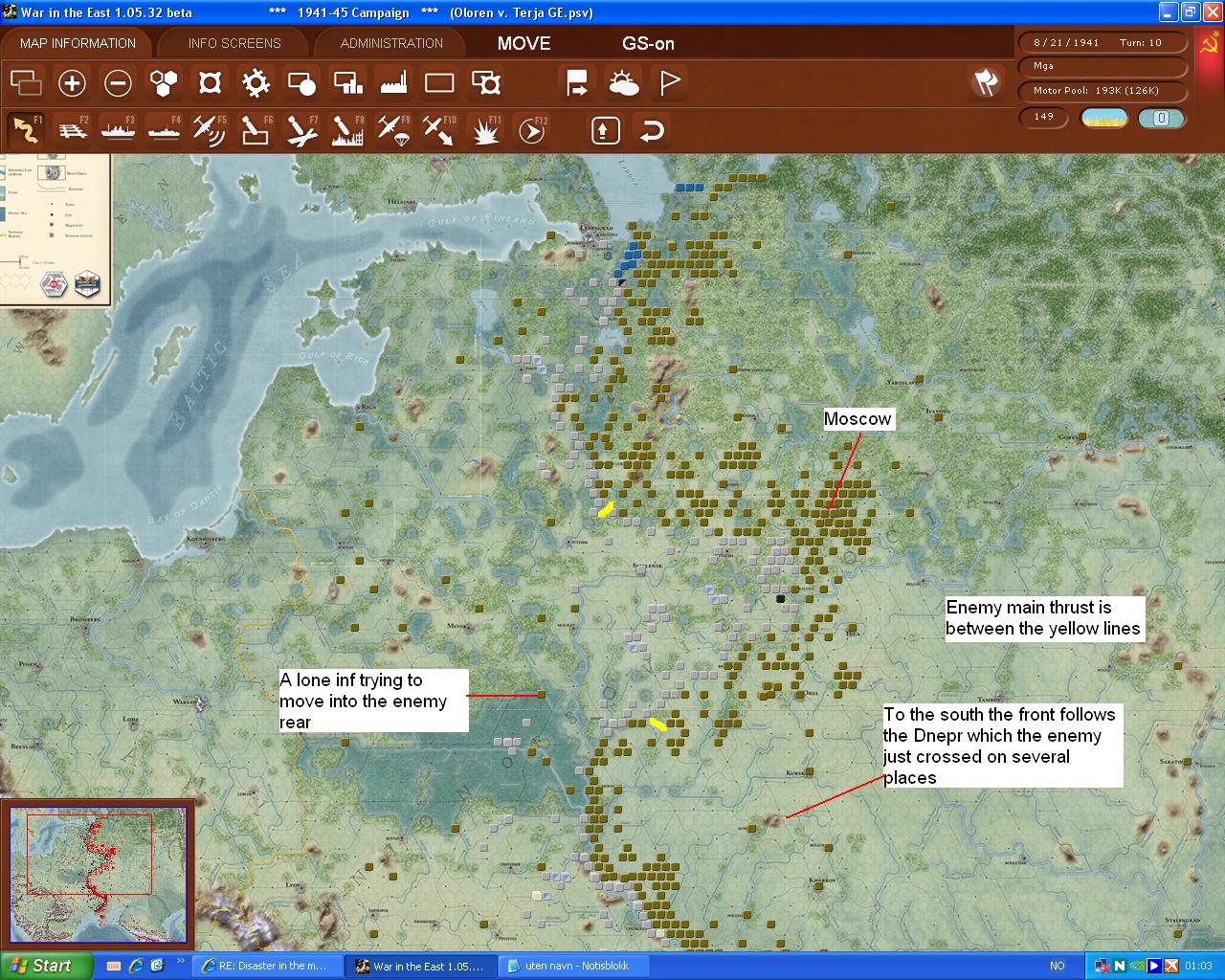Open the weather sun-and-cloud icon
The image size is (1225, 980).
(624, 83)
